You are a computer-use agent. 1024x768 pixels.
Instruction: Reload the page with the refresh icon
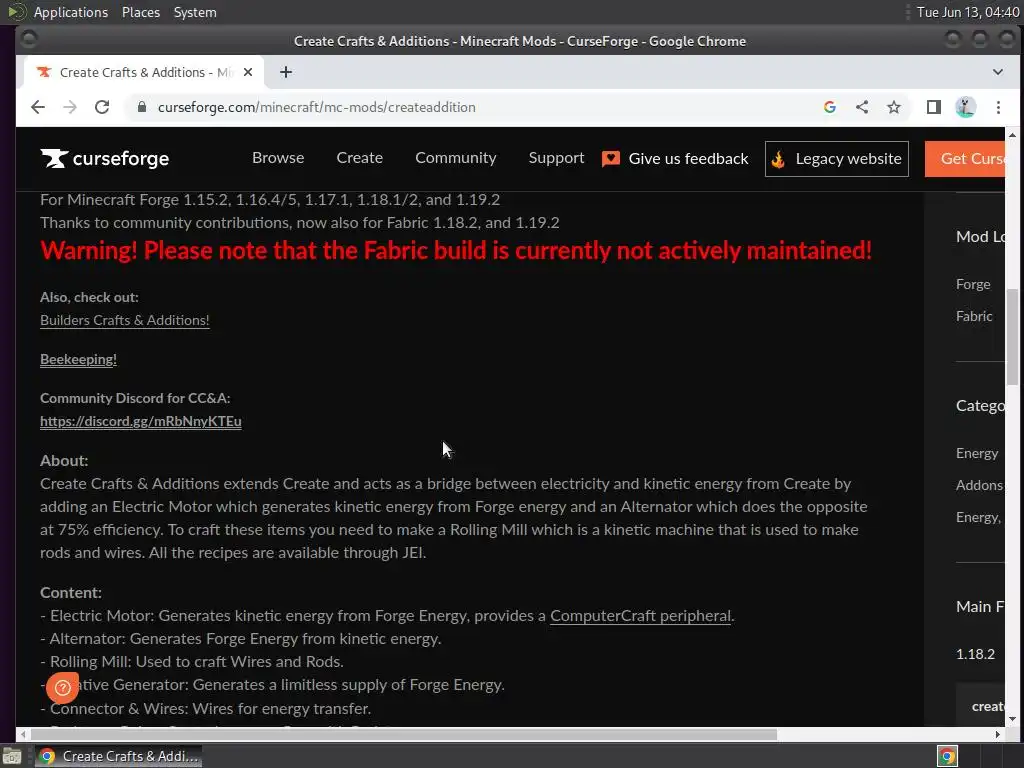[x=102, y=107]
